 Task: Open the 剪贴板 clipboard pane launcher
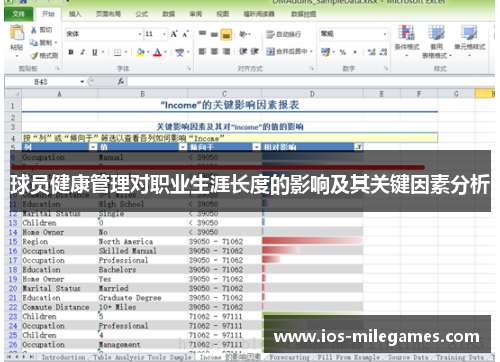click(x=57, y=68)
